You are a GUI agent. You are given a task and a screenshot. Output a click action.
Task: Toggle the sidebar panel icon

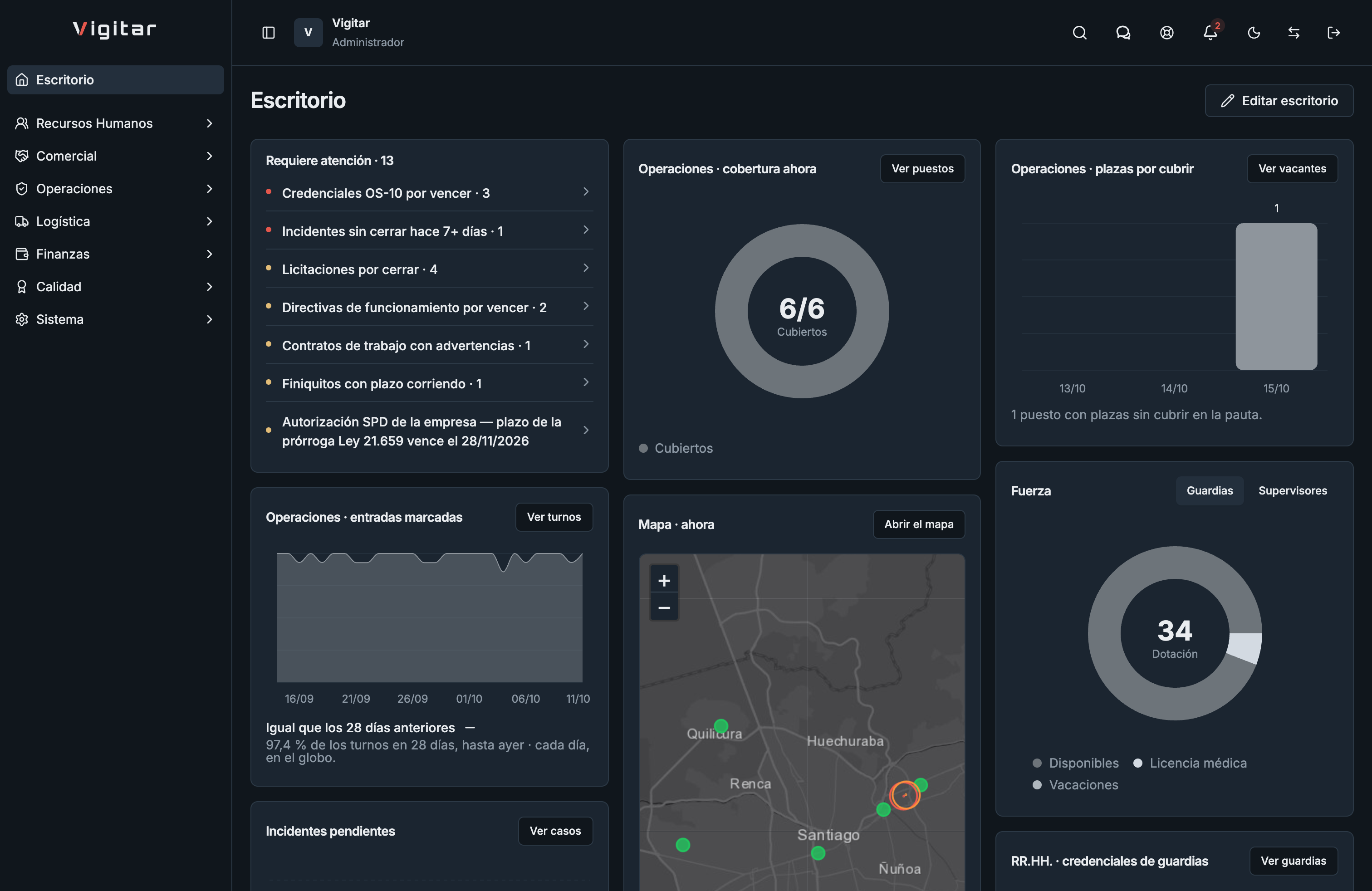tap(268, 32)
